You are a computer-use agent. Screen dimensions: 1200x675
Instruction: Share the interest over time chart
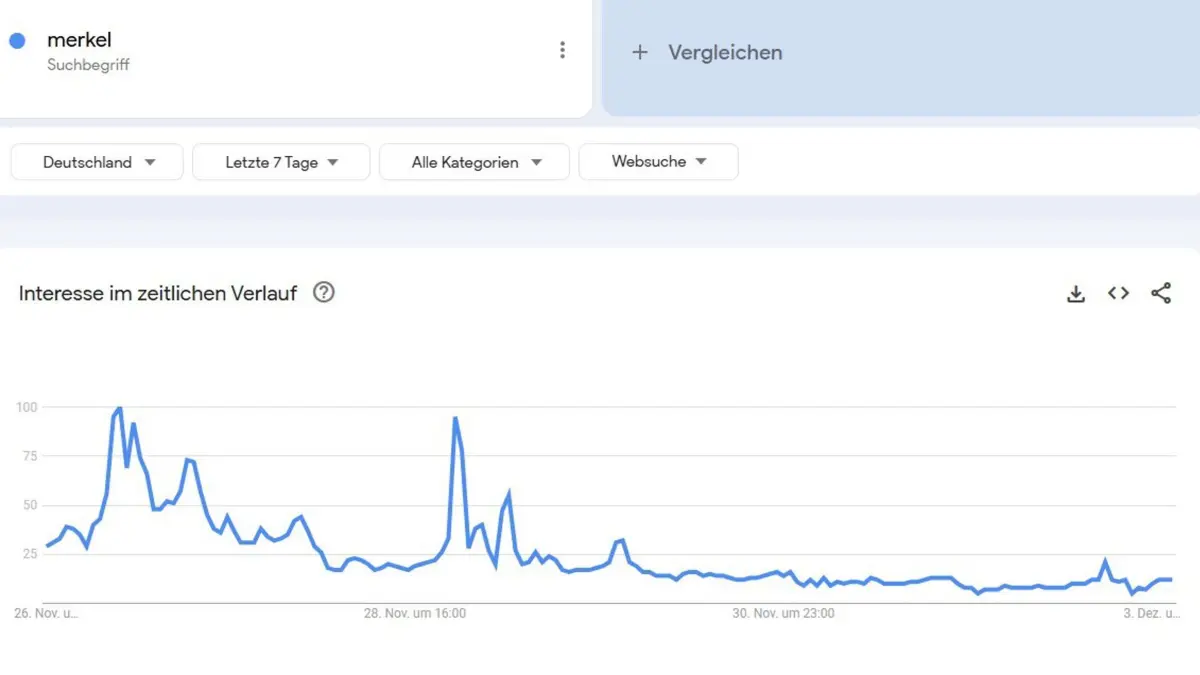coord(1161,293)
